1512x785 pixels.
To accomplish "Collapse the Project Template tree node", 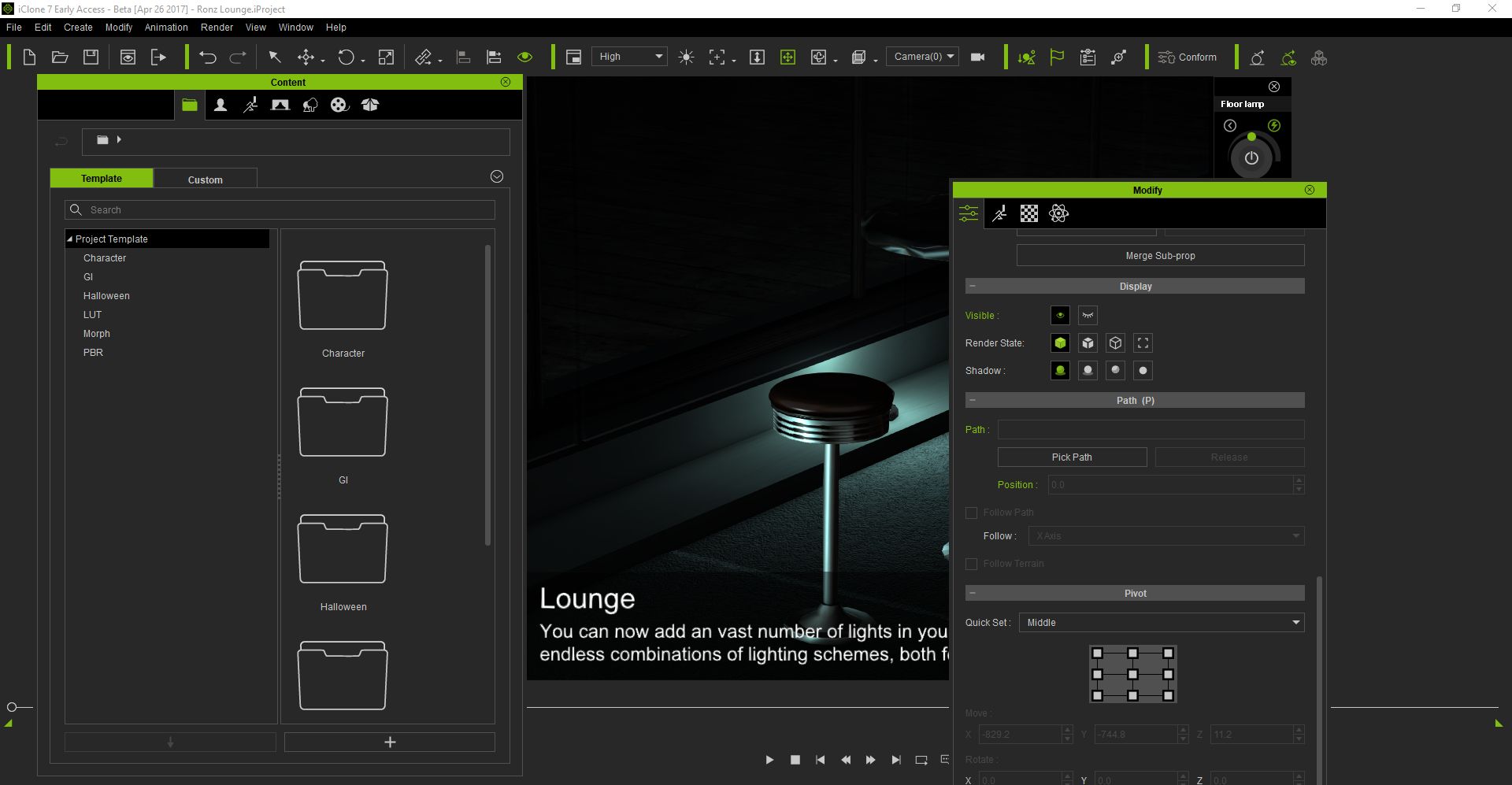I will 70,239.
